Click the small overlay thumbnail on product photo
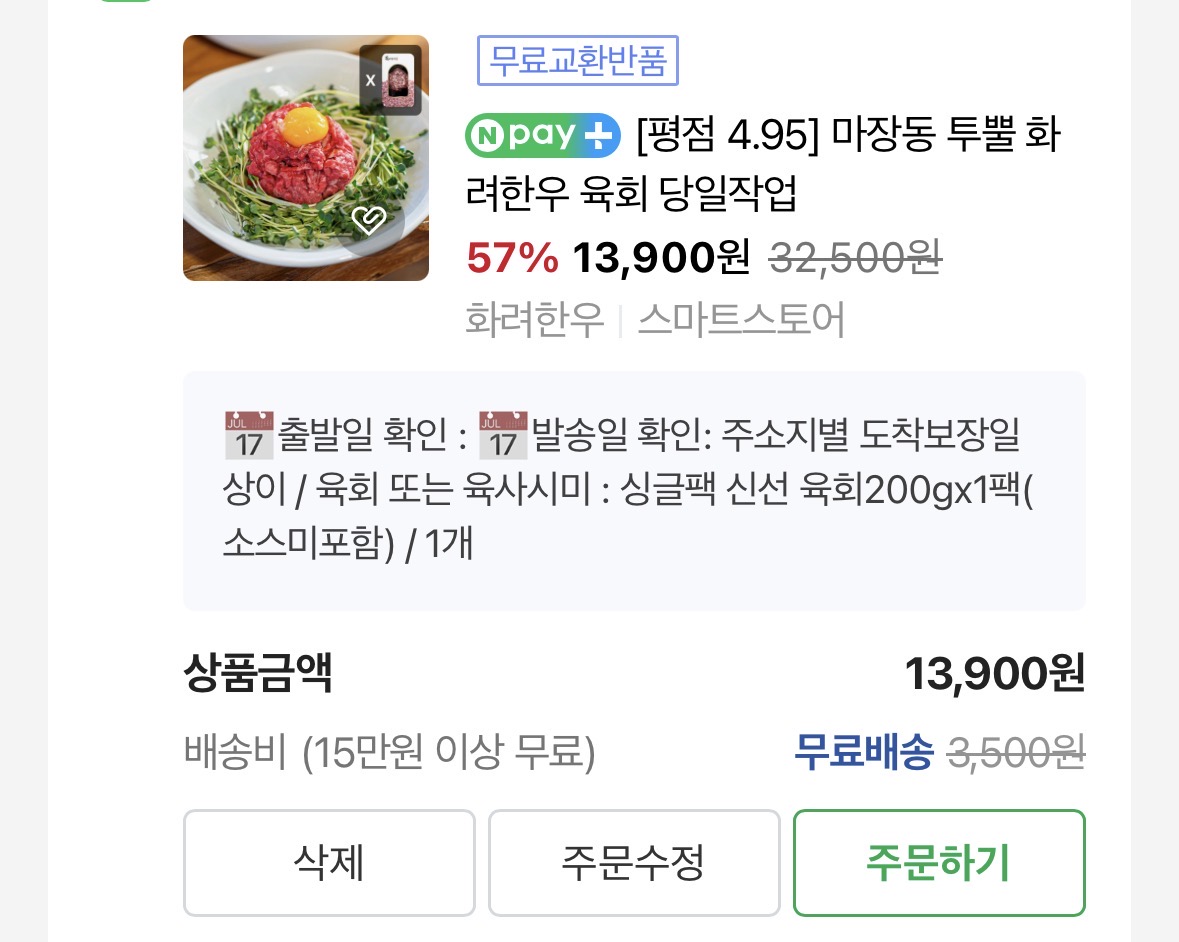This screenshot has width=1179, height=942. [392, 79]
